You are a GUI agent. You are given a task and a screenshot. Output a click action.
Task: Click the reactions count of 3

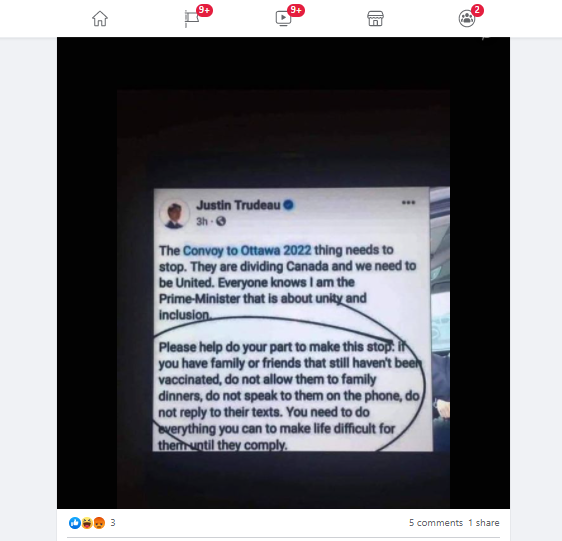113,523
